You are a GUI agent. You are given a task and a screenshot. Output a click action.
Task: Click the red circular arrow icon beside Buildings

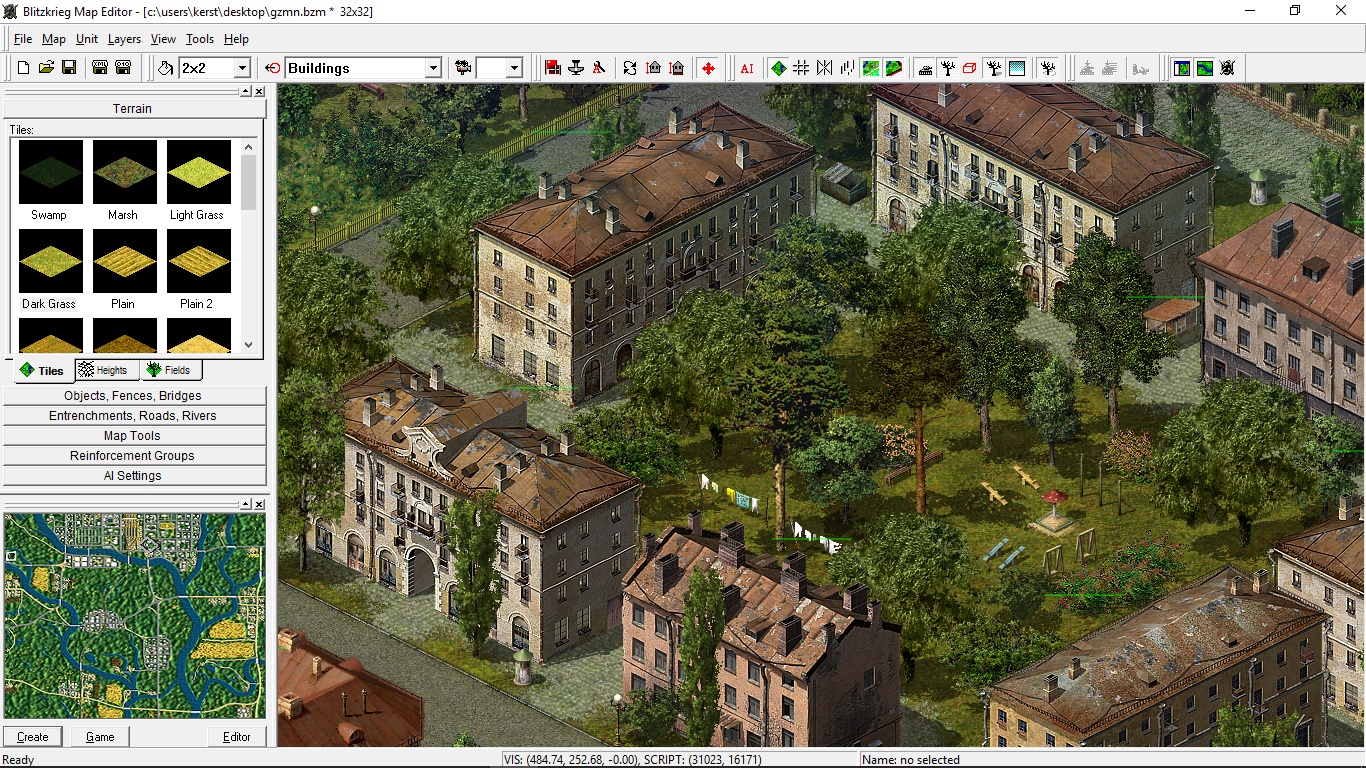coord(273,68)
